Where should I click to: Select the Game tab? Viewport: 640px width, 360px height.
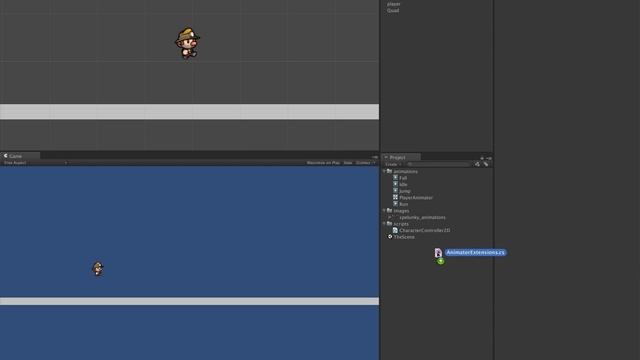click(x=20, y=156)
